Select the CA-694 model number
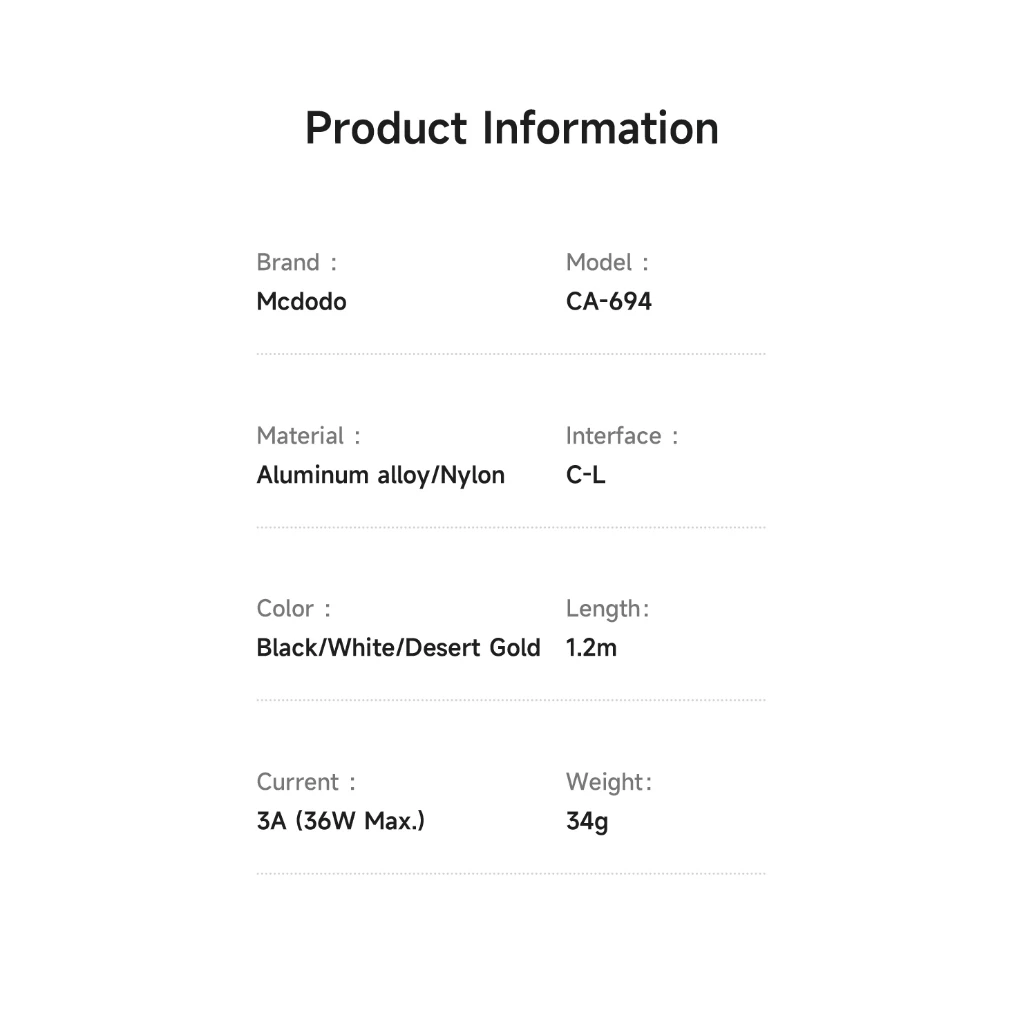This screenshot has width=1024, height=1024. pos(608,302)
